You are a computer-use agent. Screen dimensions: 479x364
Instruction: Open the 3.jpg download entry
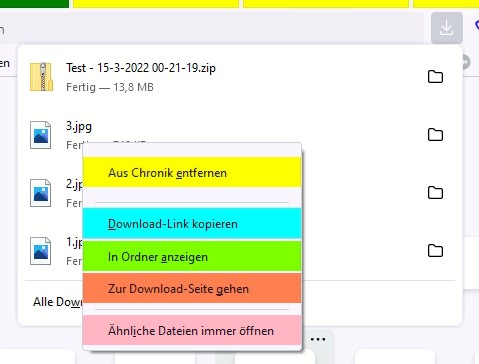tap(79, 126)
